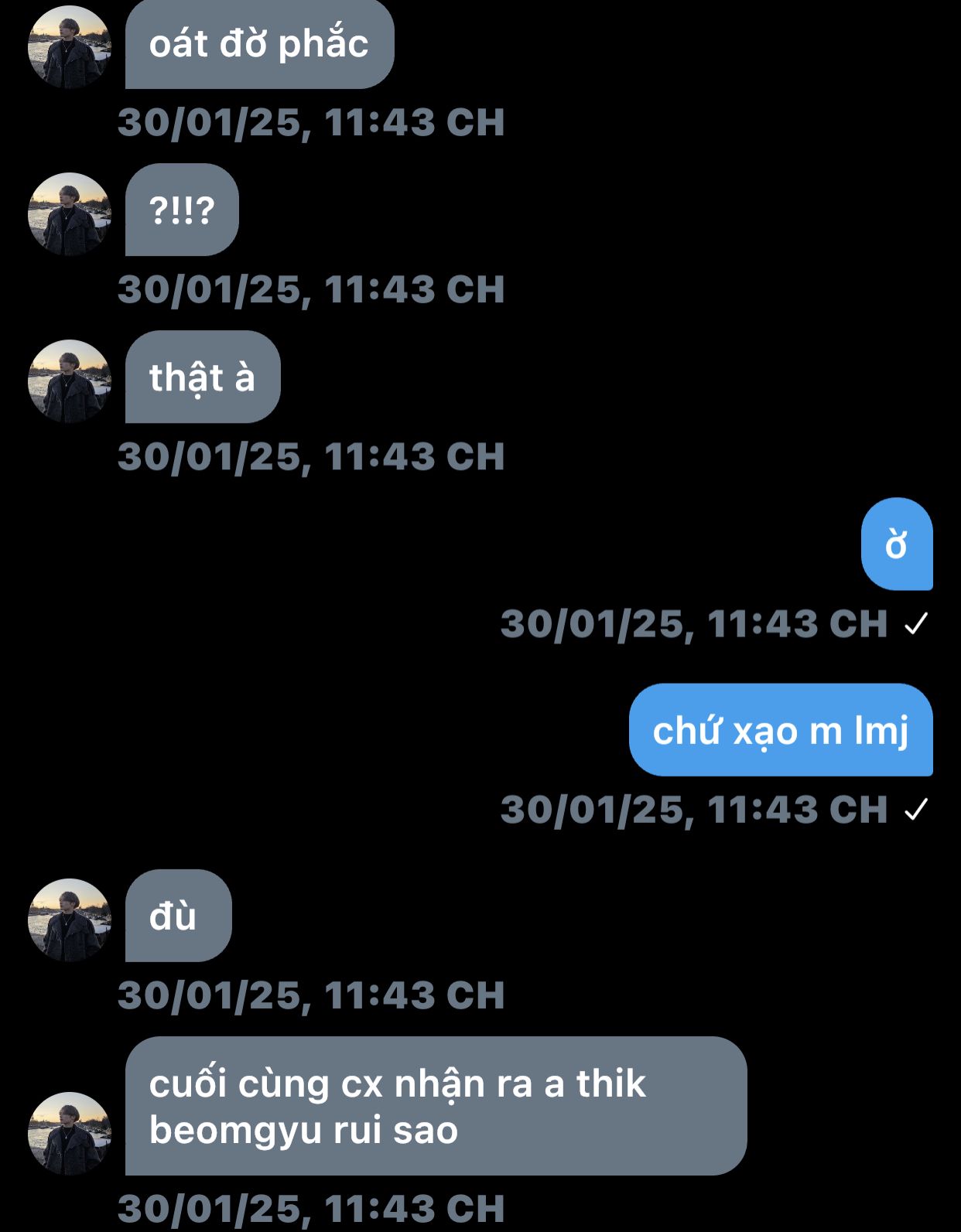Screen dimensions: 961x1232
Task: Tap avatar beside "thật à" message
Action: pyautogui.click(x=70, y=381)
